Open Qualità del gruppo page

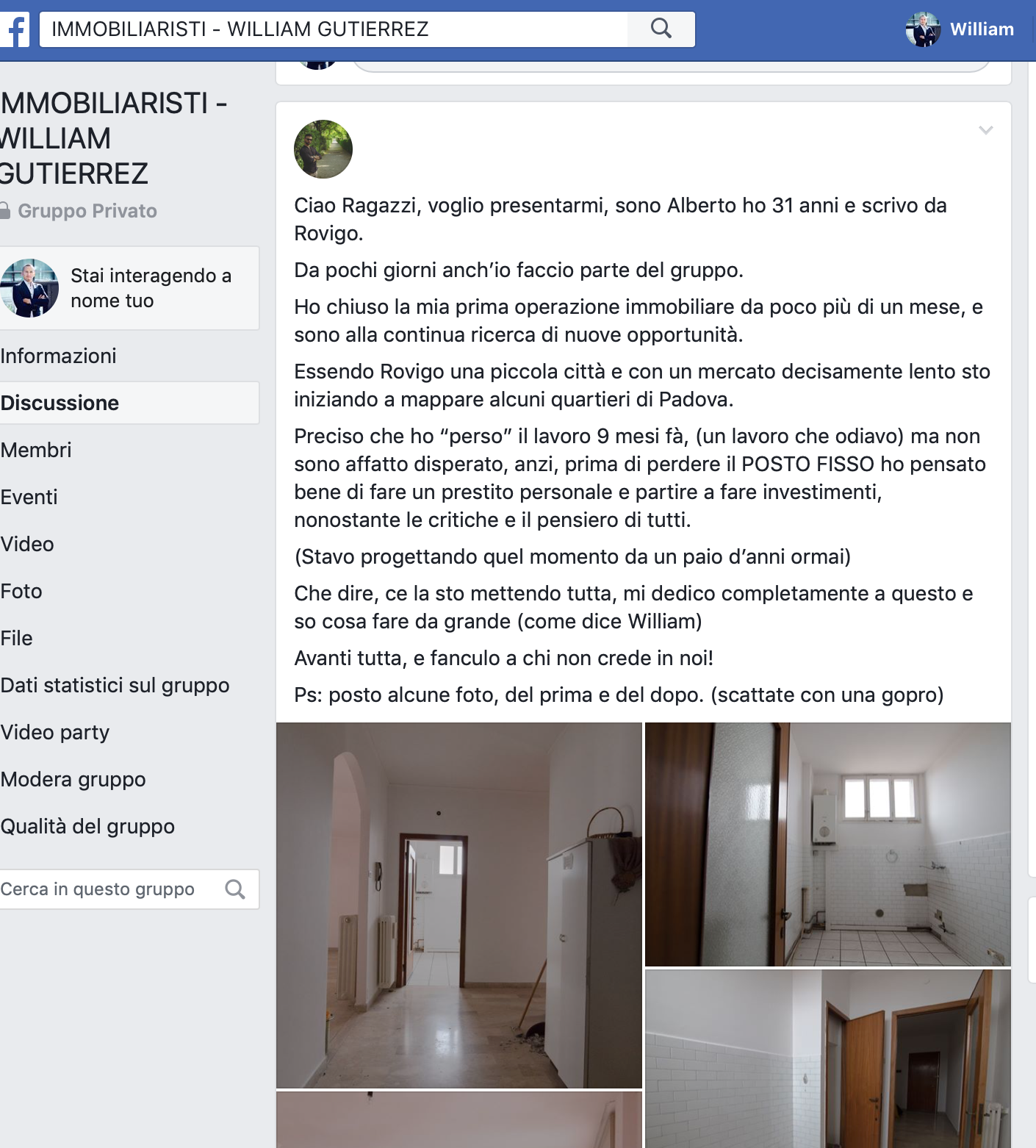87,826
